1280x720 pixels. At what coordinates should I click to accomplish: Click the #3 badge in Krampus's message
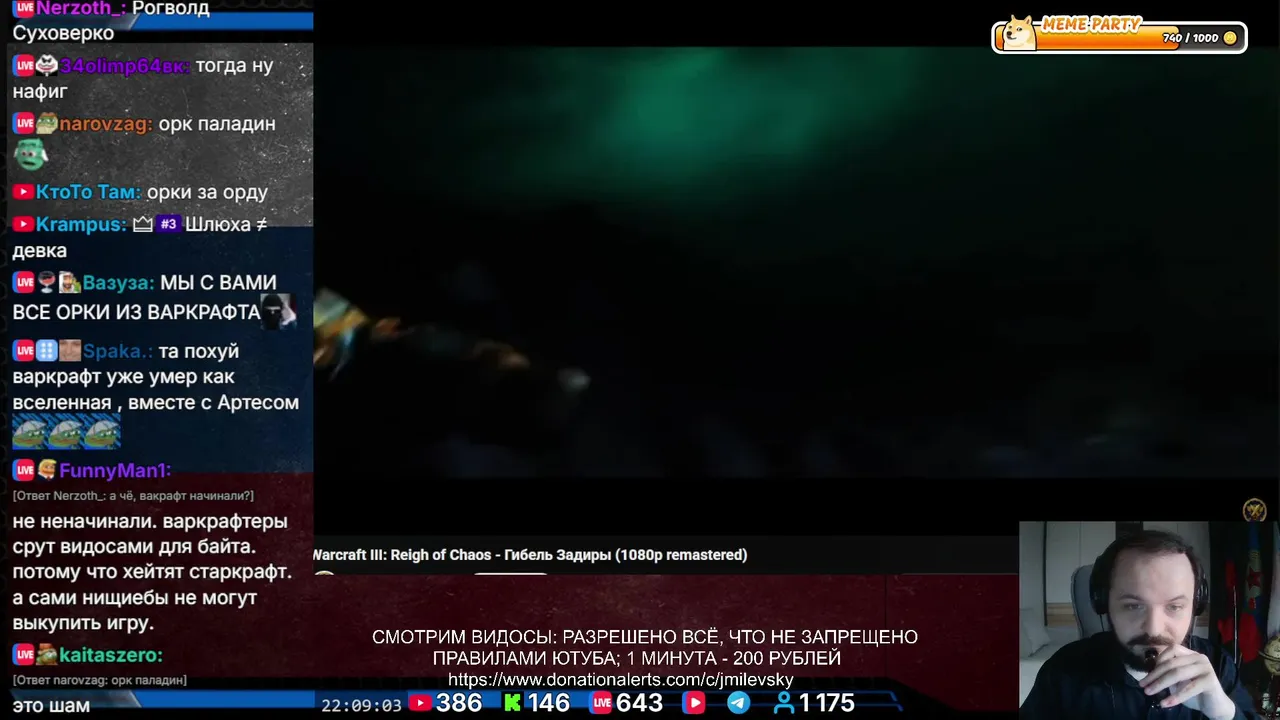(168, 224)
